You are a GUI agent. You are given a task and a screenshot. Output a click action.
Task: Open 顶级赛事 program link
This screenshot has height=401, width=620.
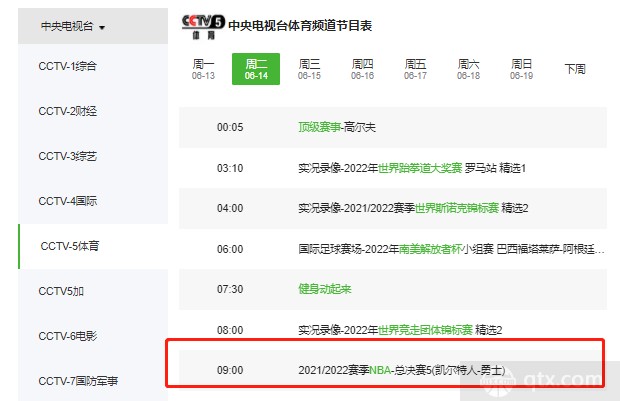(x=319, y=127)
